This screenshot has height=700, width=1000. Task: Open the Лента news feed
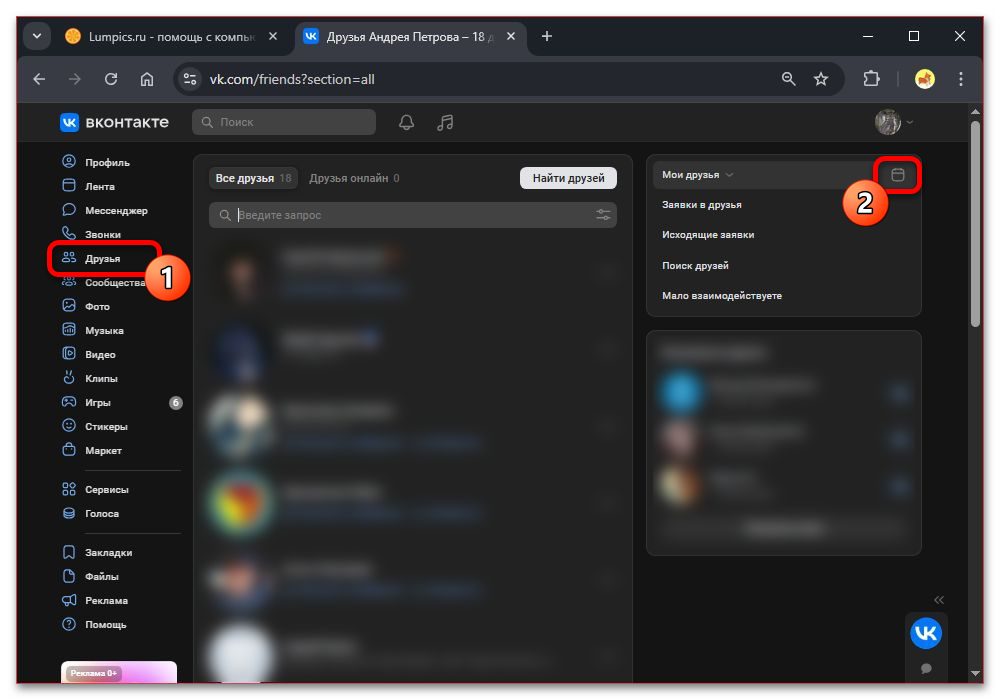point(89,186)
